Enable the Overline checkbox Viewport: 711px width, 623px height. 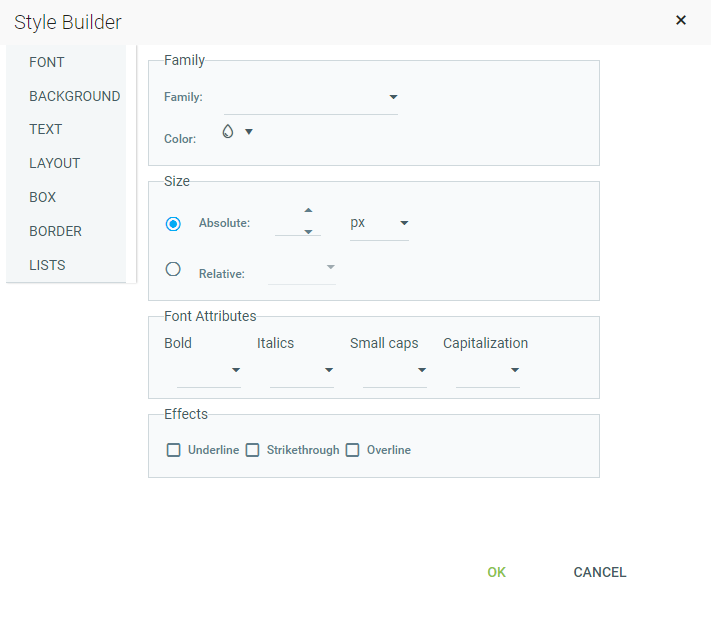(352, 450)
